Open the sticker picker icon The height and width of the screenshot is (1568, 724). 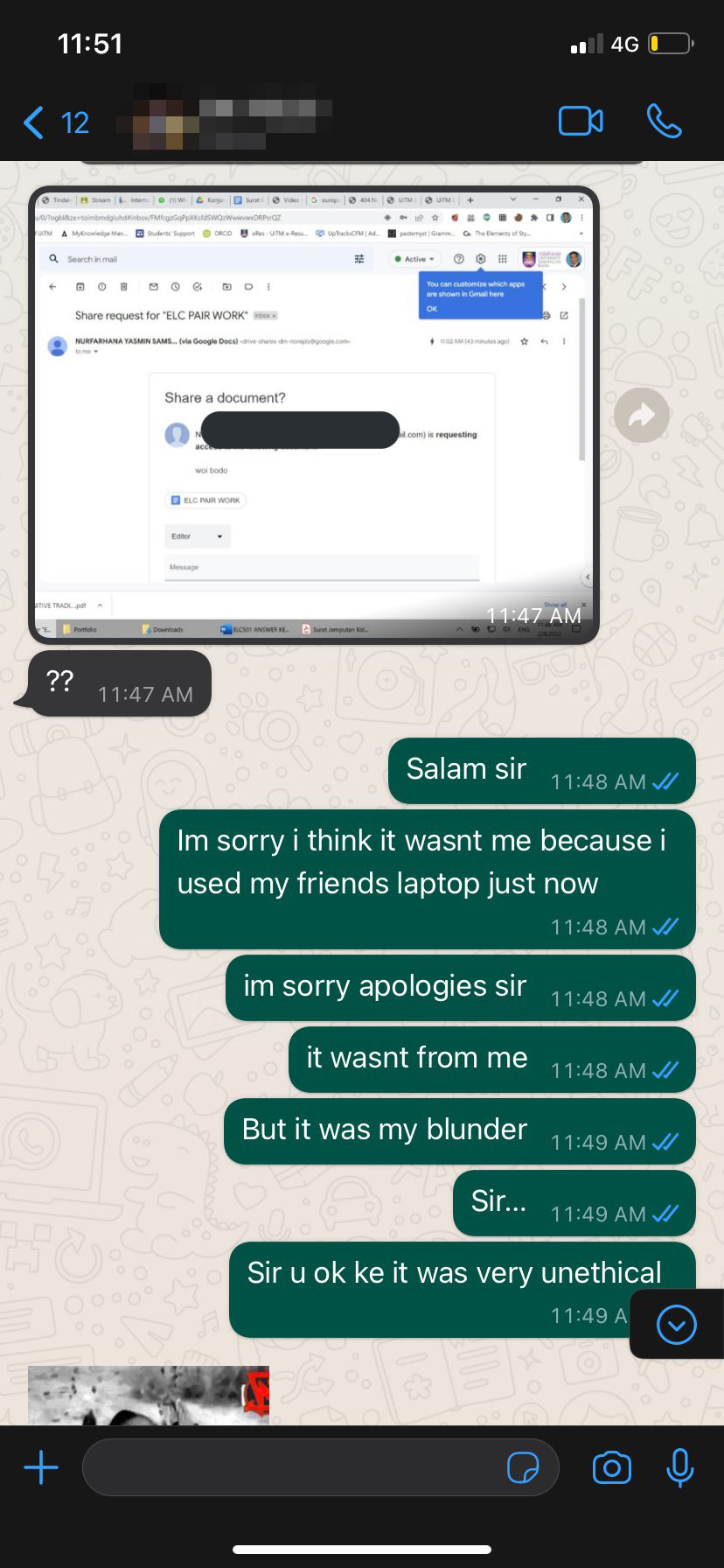(x=523, y=1467)
